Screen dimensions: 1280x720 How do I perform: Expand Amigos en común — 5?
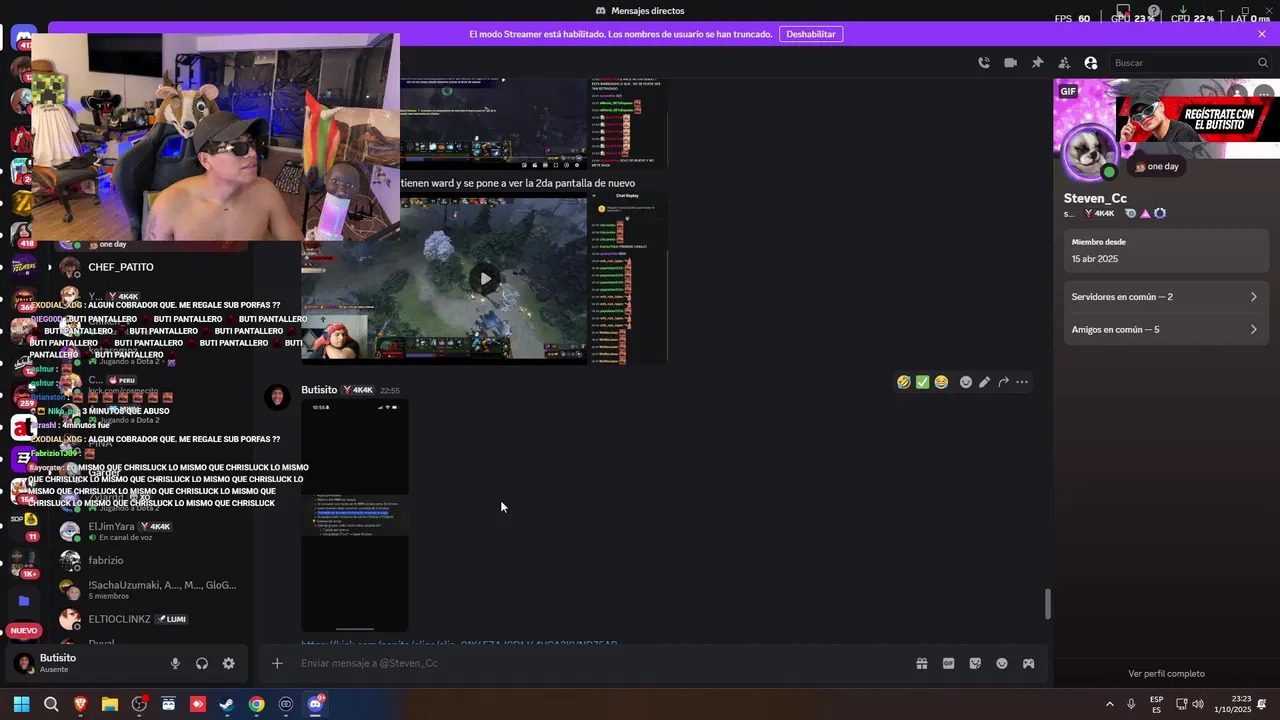coord(1165,329)
